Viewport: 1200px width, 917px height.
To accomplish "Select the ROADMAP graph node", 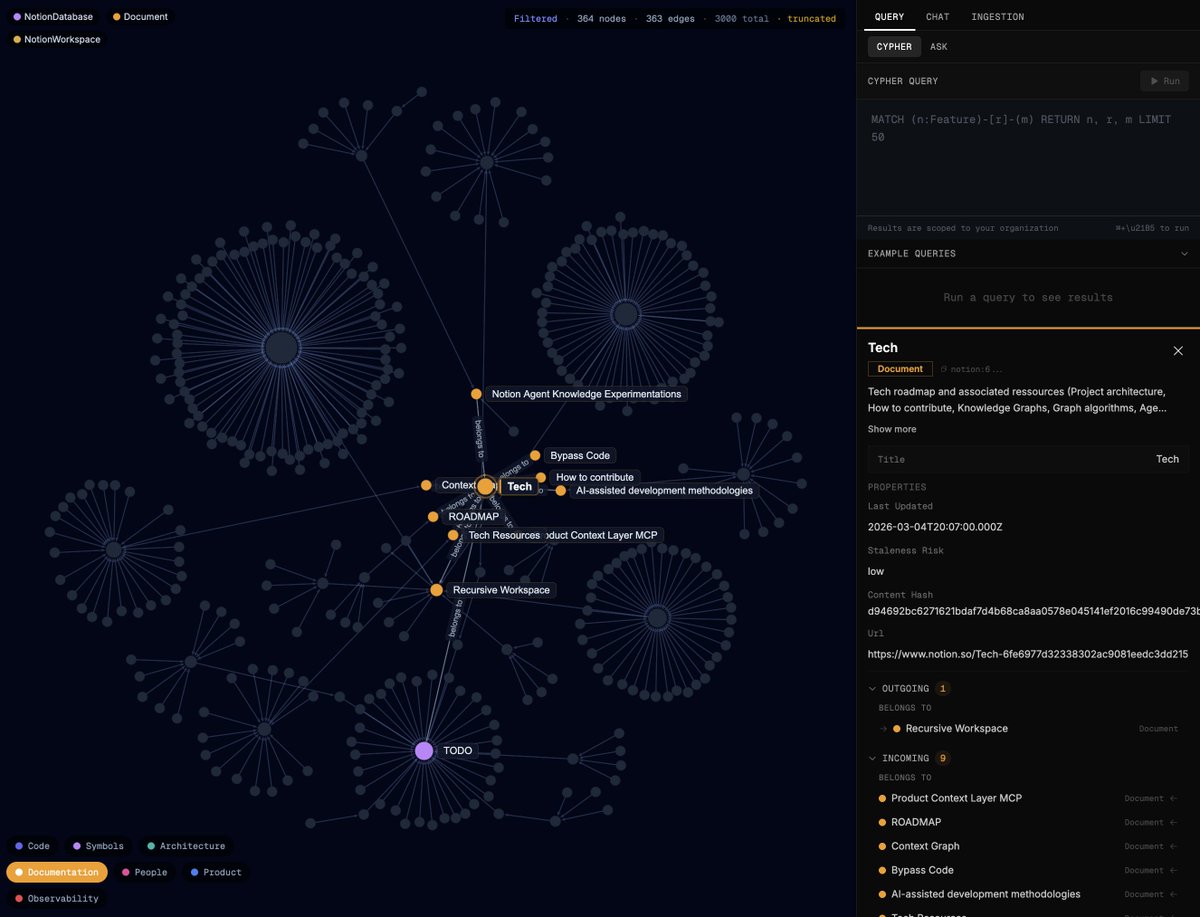I will click(433, 517).
